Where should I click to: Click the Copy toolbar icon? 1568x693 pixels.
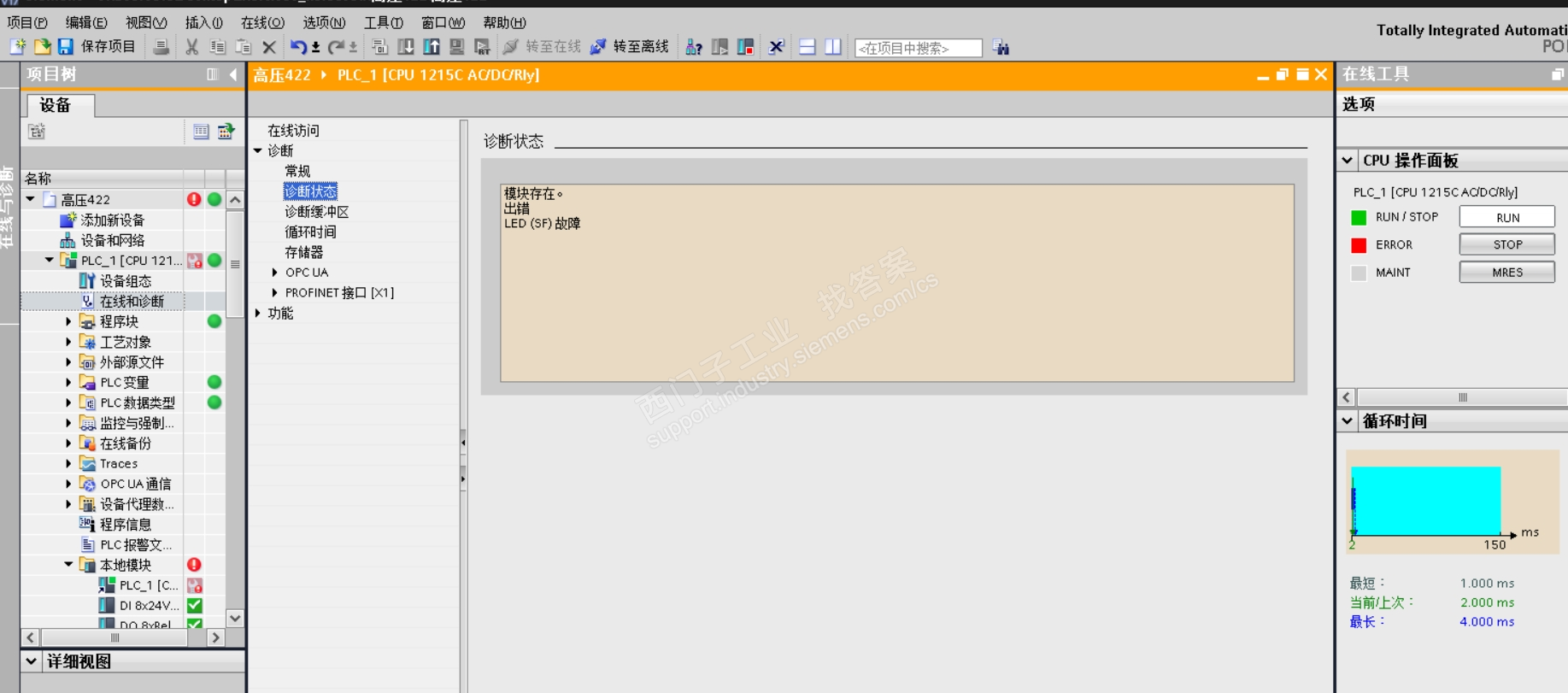pyautogui.click(x=218, y=47)
